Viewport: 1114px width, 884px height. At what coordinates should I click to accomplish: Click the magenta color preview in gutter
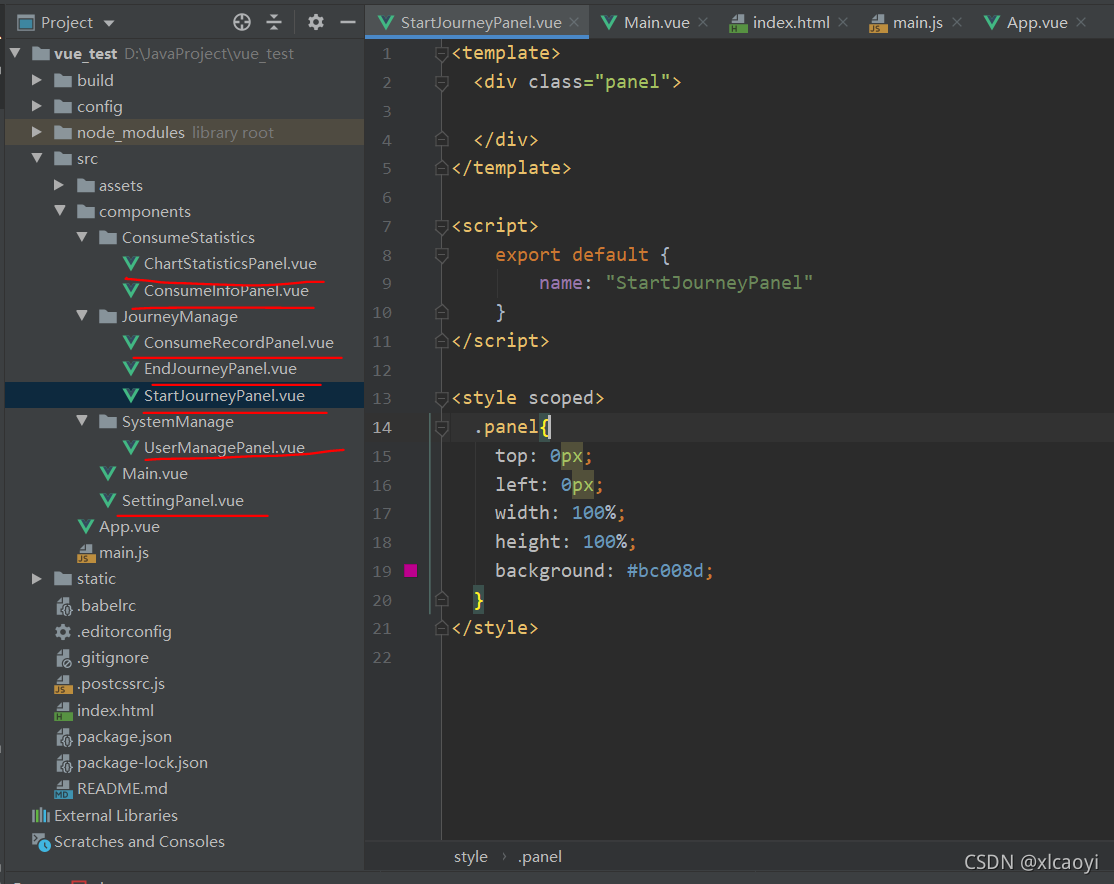click(411, 571)
